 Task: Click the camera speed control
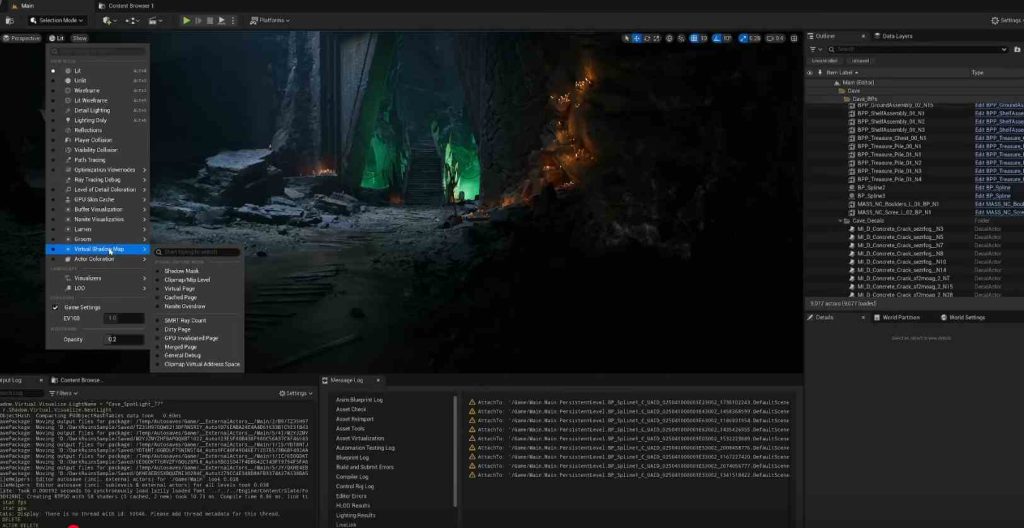pos(775,39)
